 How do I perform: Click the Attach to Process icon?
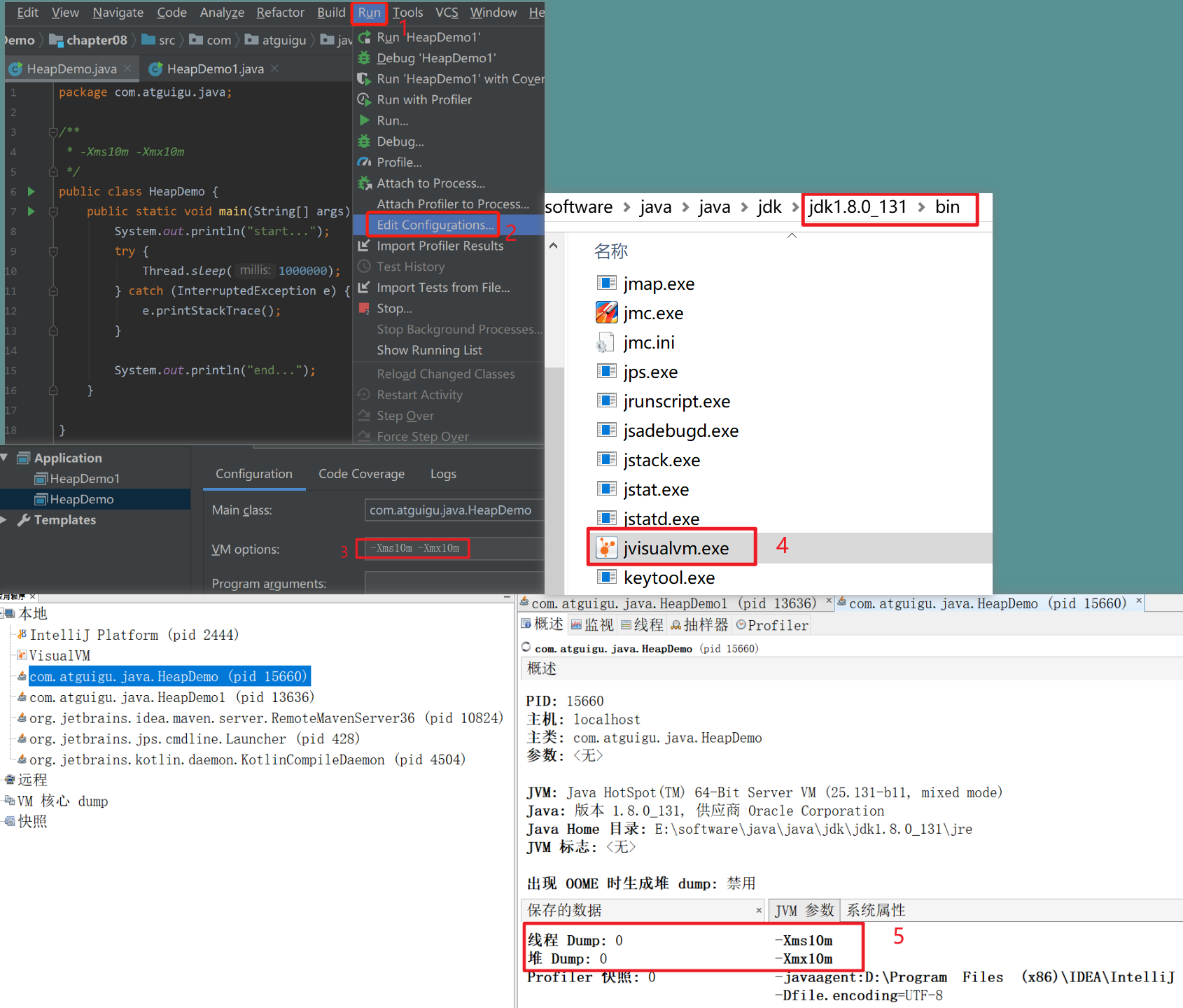364,183
